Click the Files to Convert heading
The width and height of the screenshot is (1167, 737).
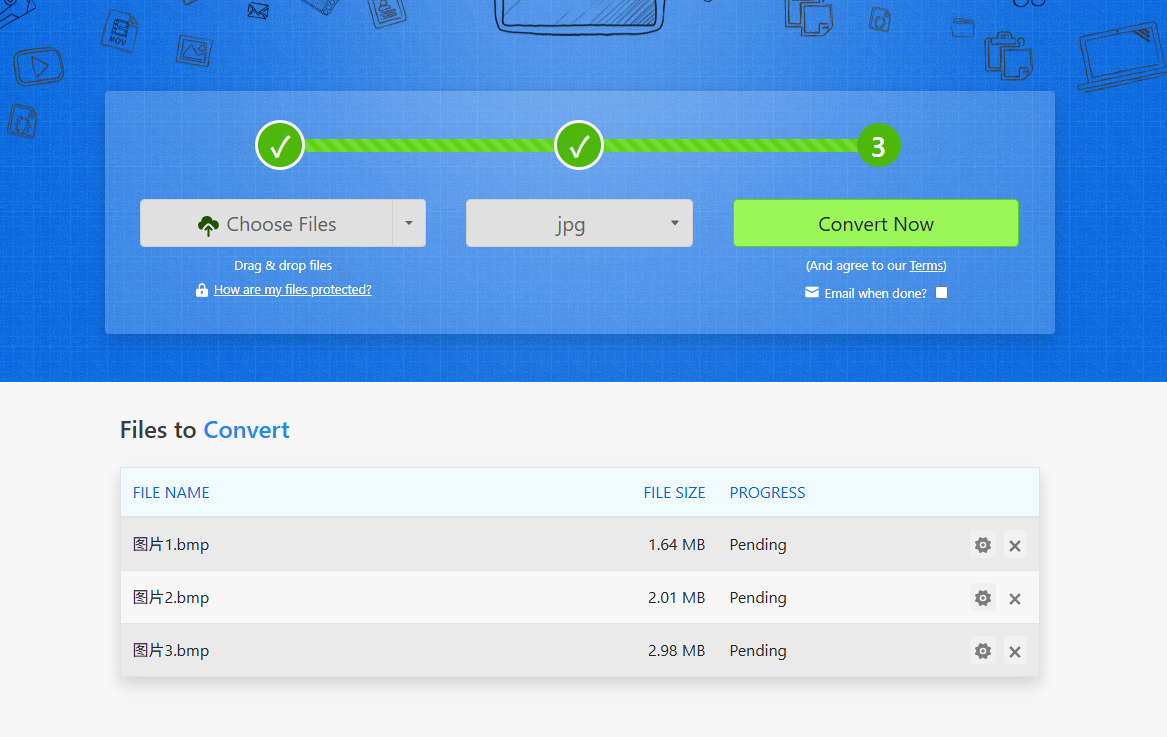(205, 430)
